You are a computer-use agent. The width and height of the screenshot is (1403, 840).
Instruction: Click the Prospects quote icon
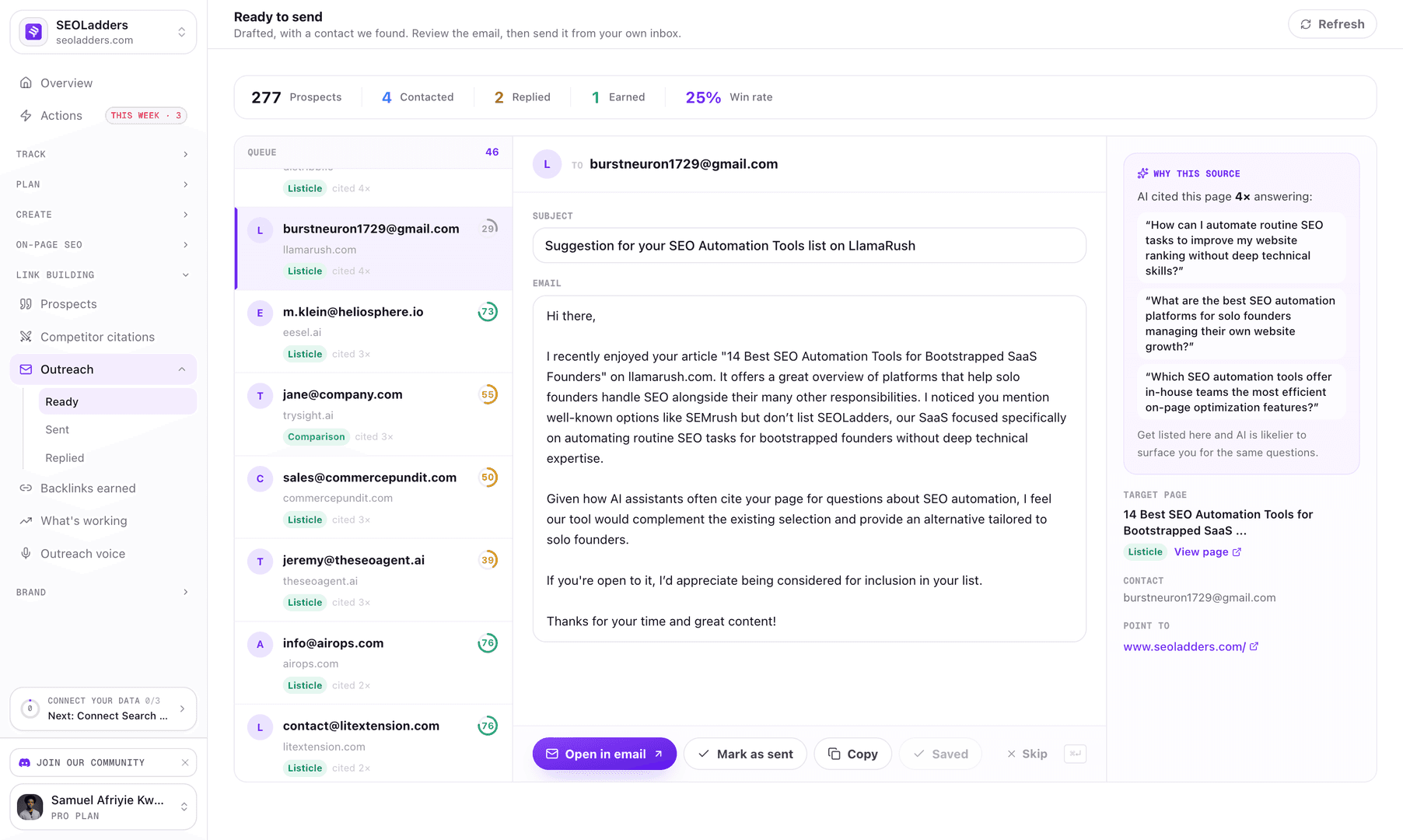coord(26,304)
